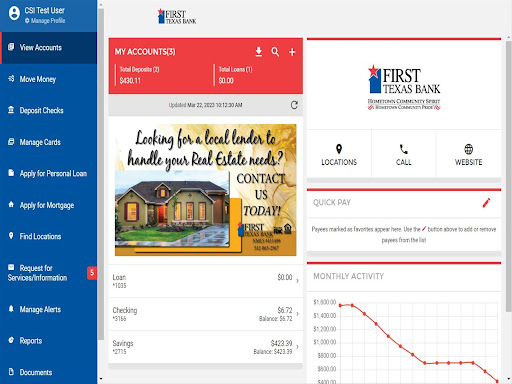Open Manage Alerts menu item
Image resolution: width=512 pixels, height=384 pixels.
click(49, 309)
